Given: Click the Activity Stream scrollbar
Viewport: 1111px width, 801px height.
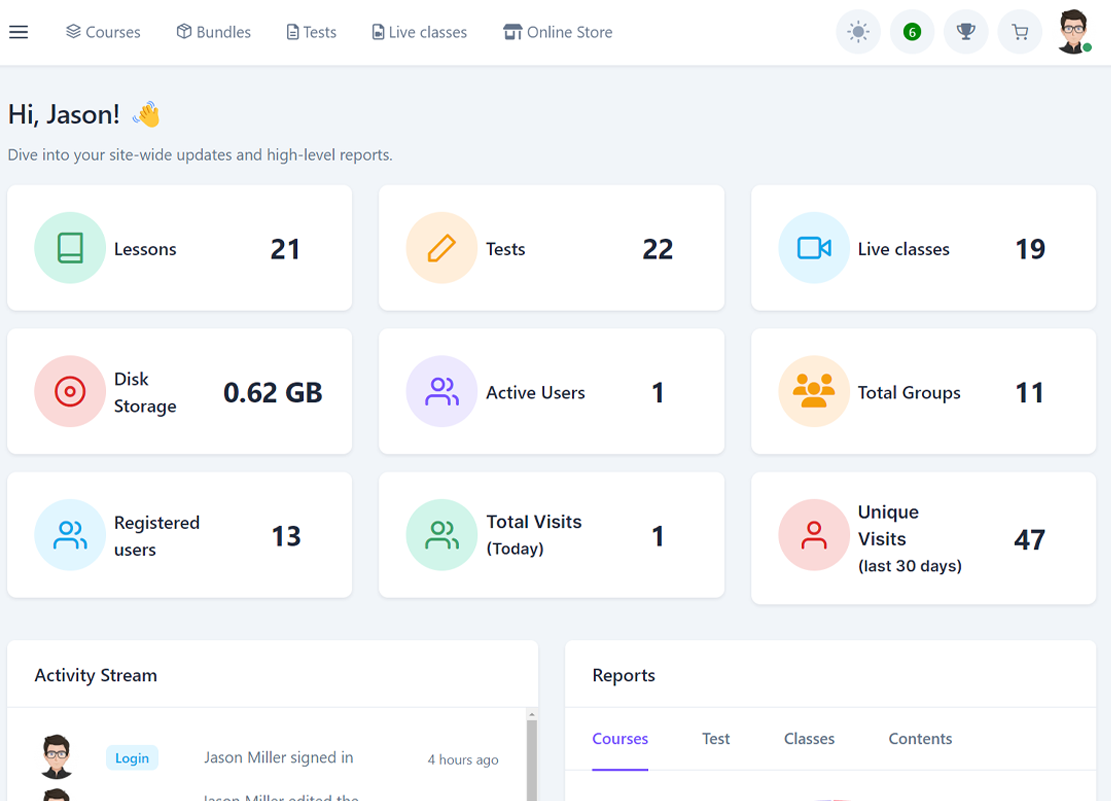Looking at the screenshot, I should pos(532,755).
